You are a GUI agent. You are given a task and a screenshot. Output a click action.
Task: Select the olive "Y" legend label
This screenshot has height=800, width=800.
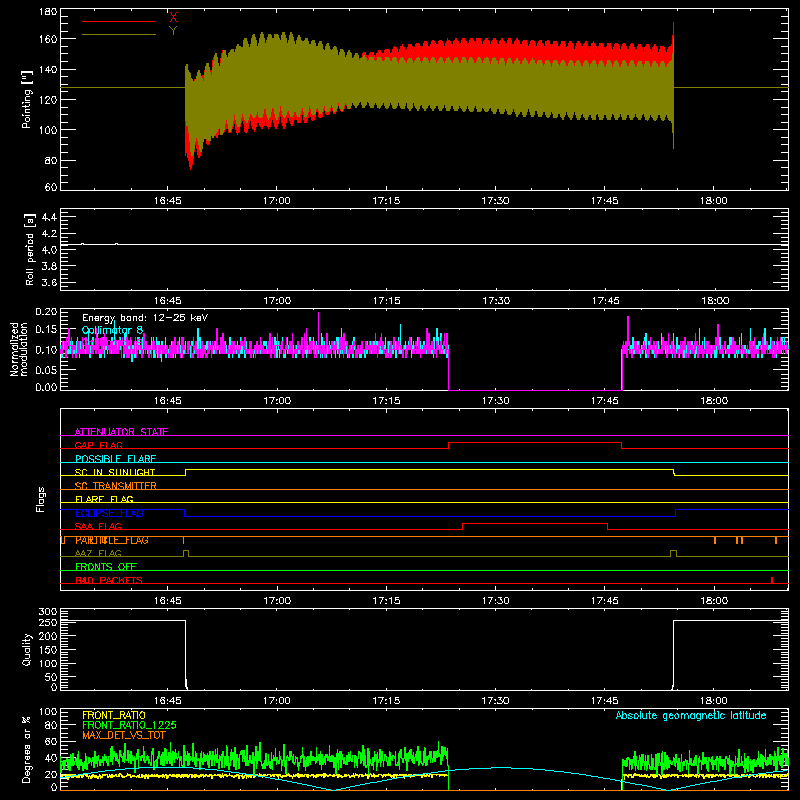click(173, 31)
